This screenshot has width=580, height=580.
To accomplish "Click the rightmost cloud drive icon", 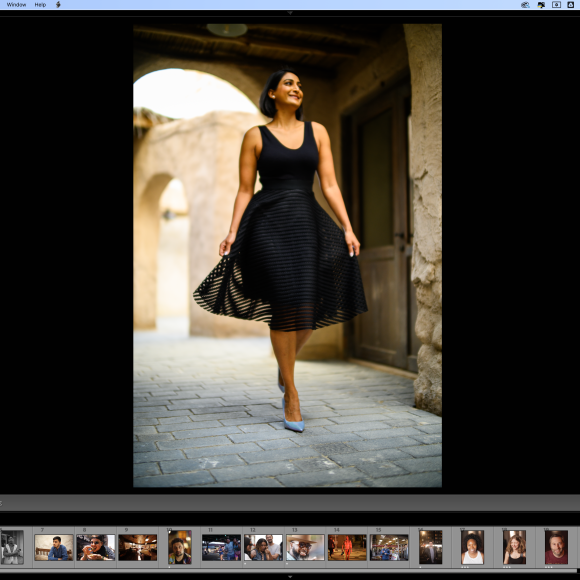I will [571, 5].
